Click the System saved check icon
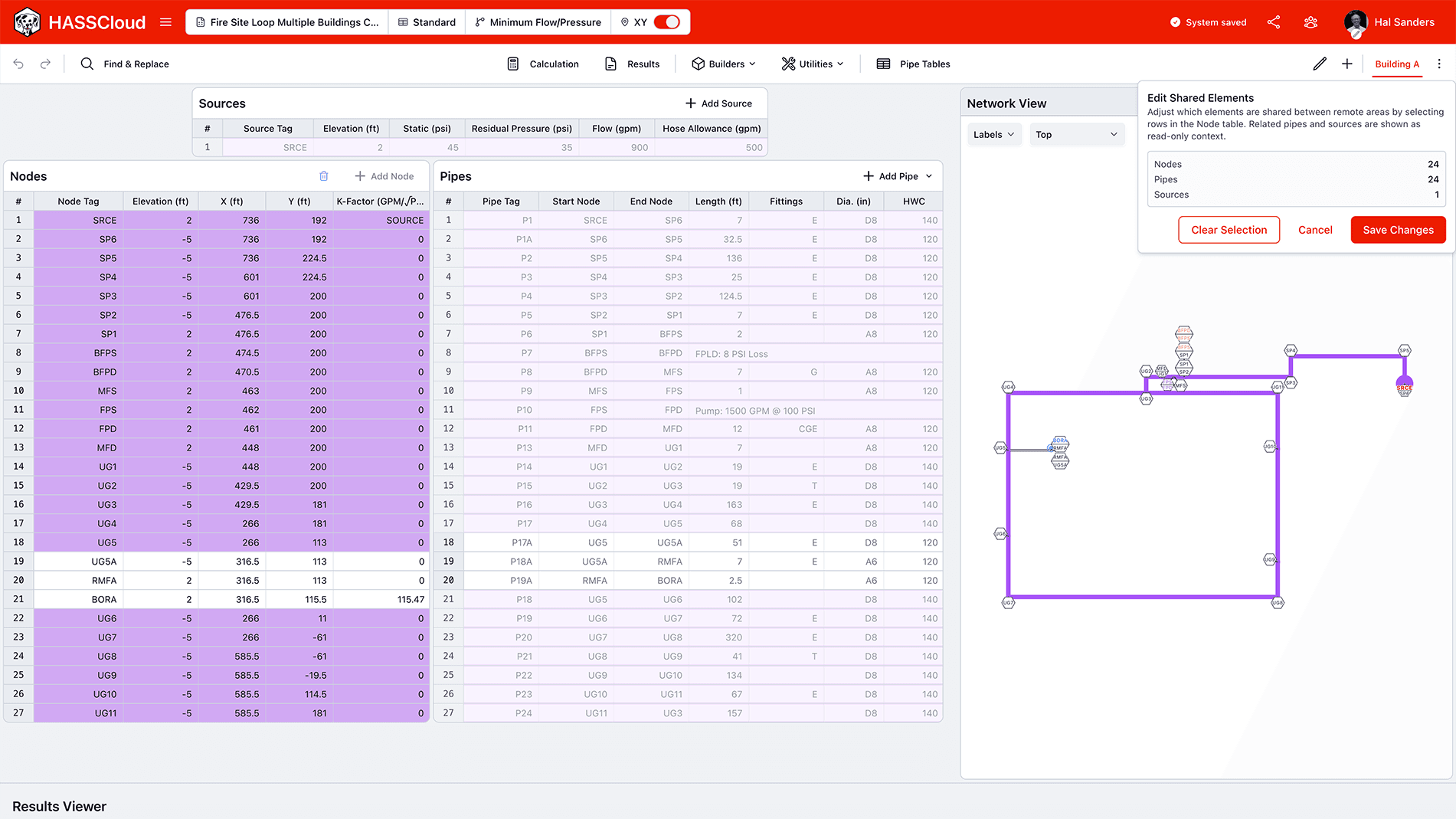The image size is (1456, 819). (1175, 22)
